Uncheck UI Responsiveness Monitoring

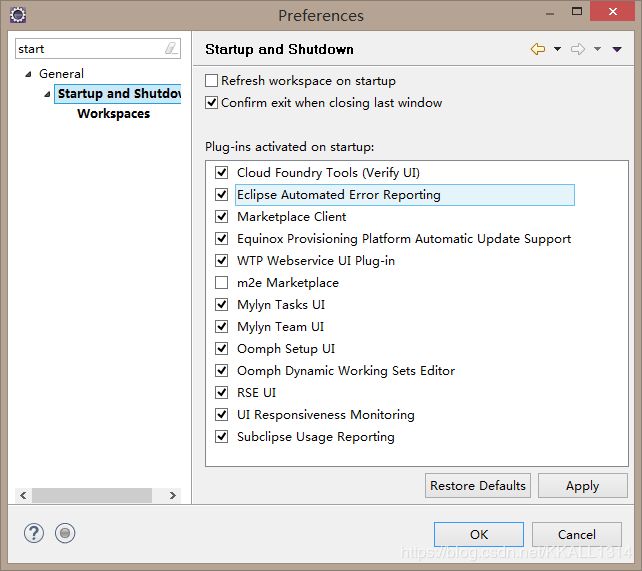[222, 415]
